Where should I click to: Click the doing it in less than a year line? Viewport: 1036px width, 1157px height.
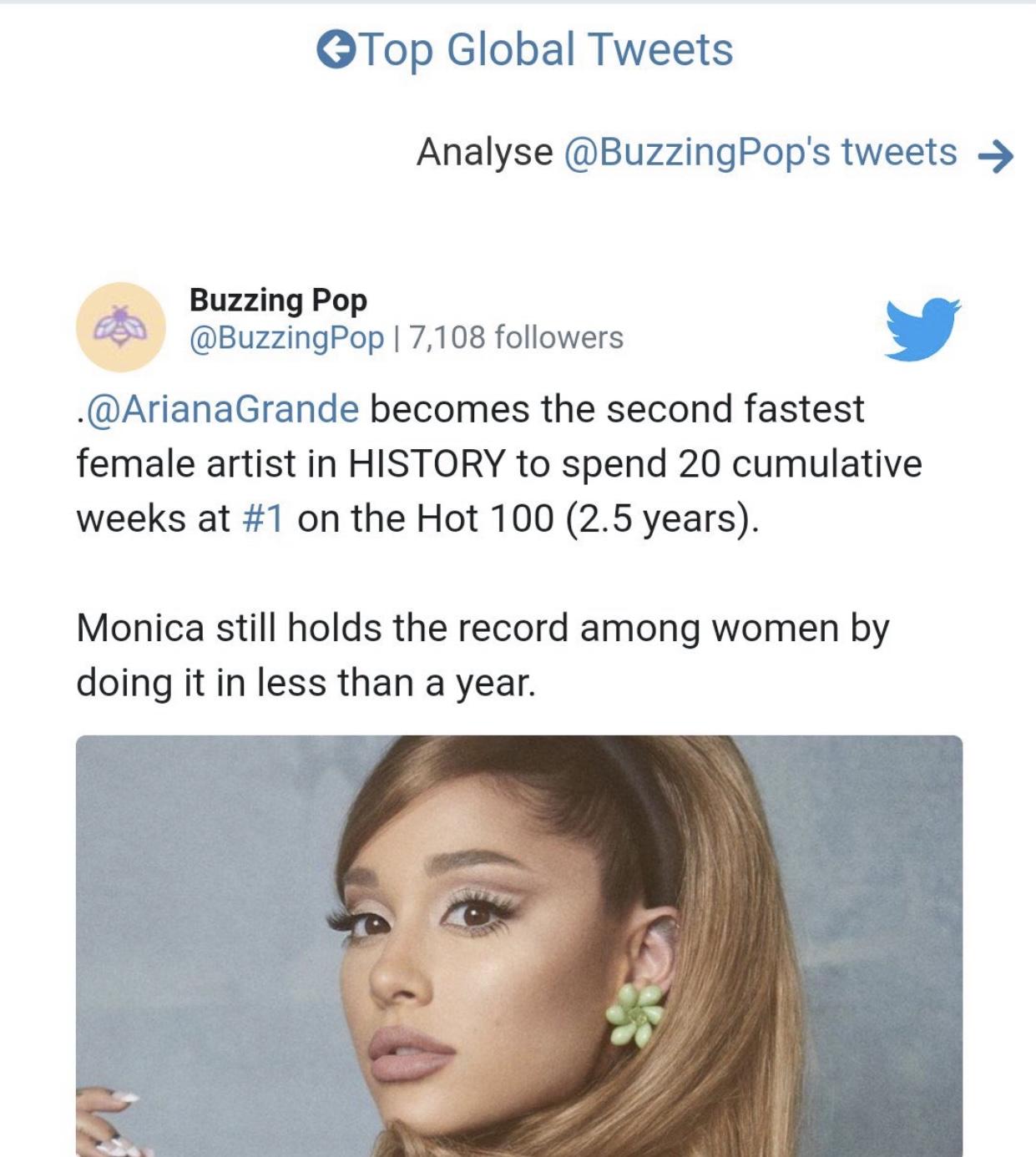pos(306,683)
